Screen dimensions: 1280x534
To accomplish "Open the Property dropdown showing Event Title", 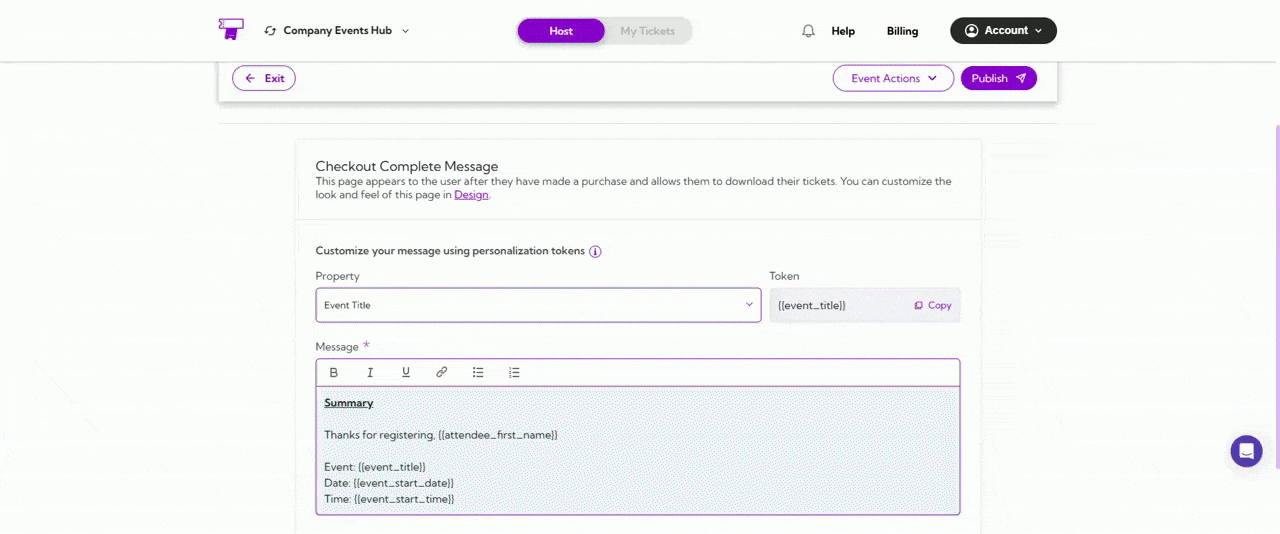I will coord(538,305).
